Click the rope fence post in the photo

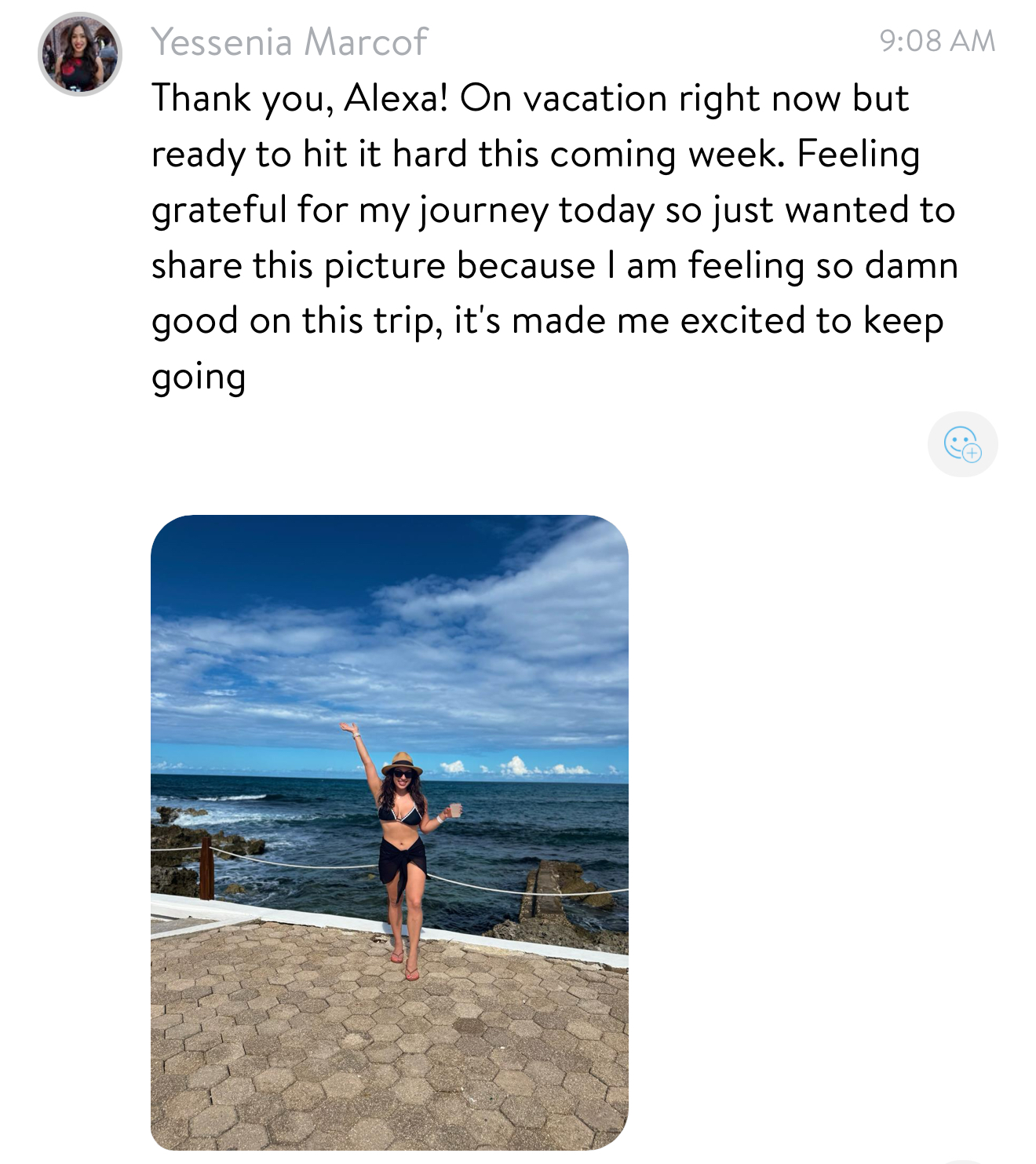click(206, 867)
